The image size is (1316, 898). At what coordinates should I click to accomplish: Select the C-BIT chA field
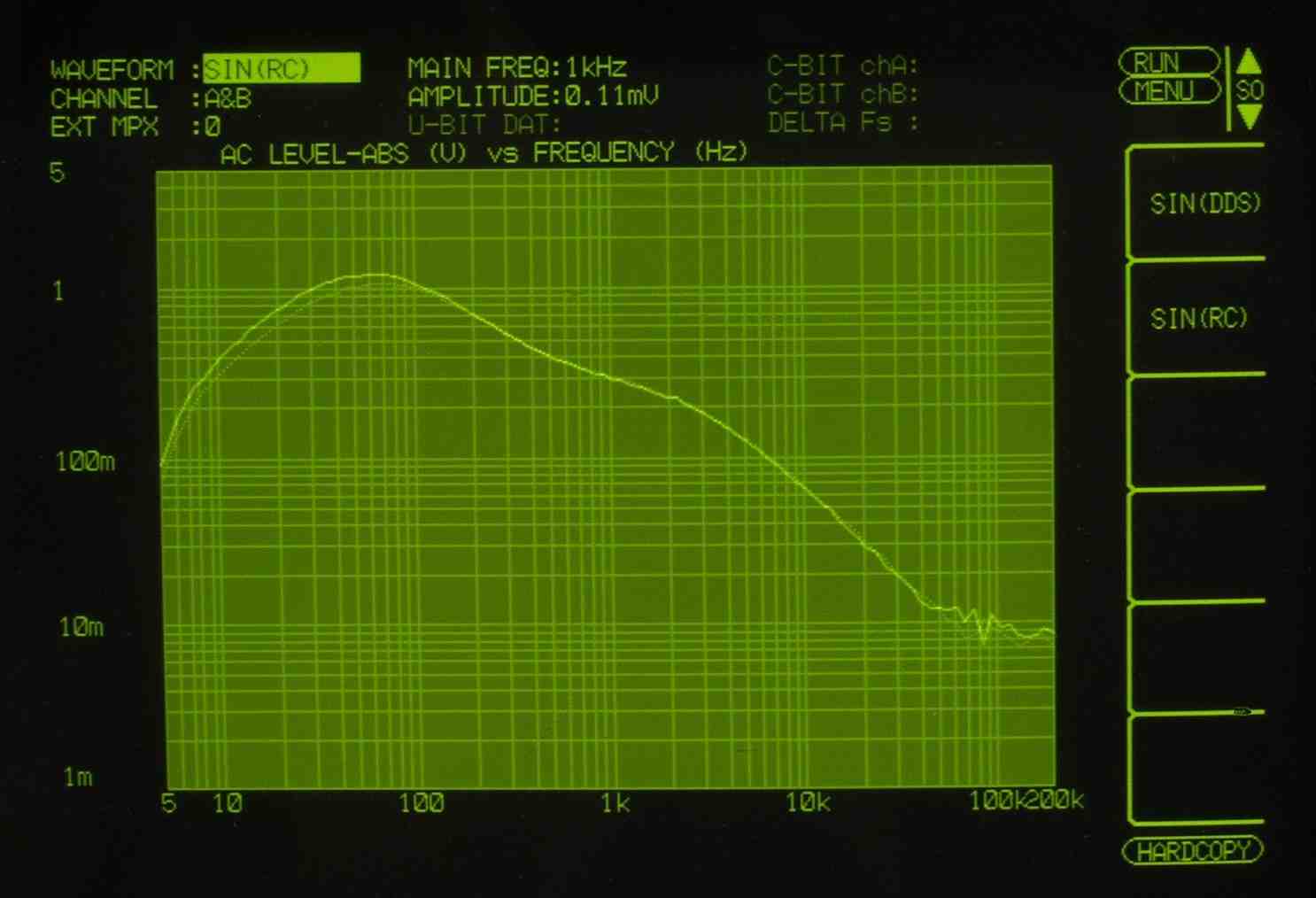pyautogui.click(x=842, y=66)
